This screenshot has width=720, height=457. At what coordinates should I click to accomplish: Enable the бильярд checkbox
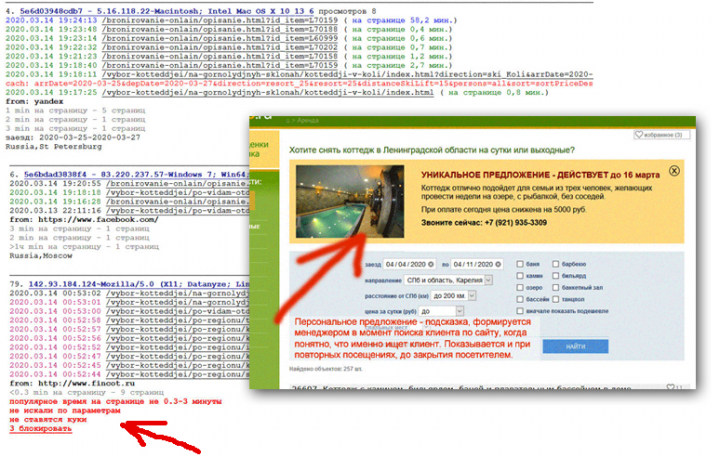point(556,276)
